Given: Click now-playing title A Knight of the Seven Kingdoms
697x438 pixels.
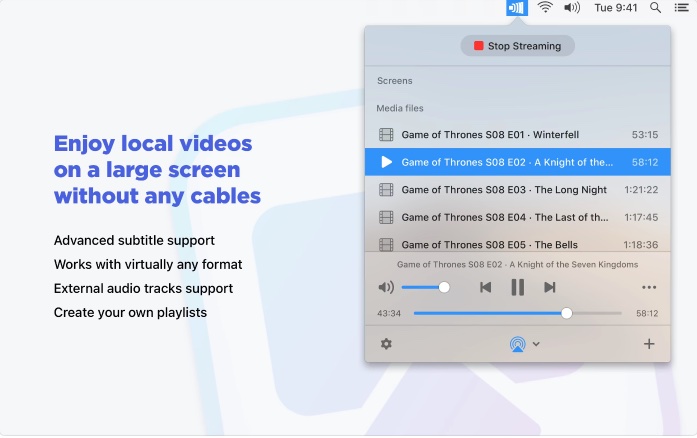Looking at the screenshot, I should 517,265.
